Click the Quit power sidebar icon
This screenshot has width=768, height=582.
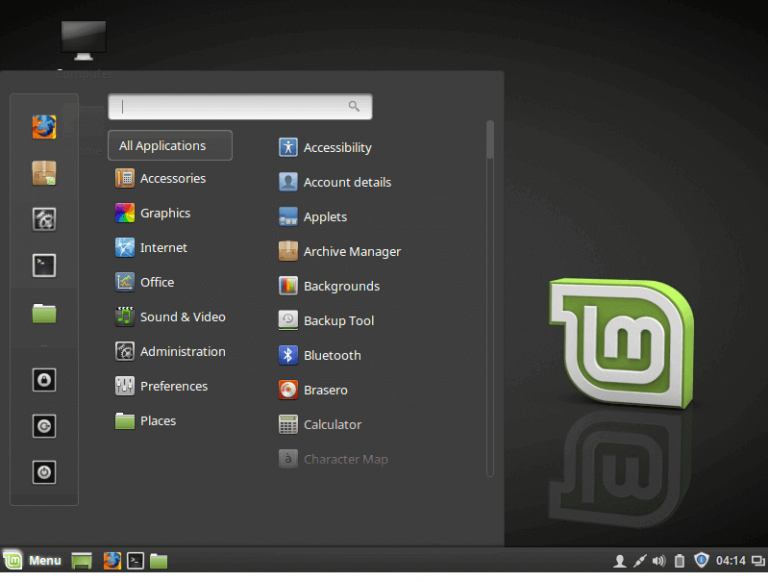pos(44,472)
